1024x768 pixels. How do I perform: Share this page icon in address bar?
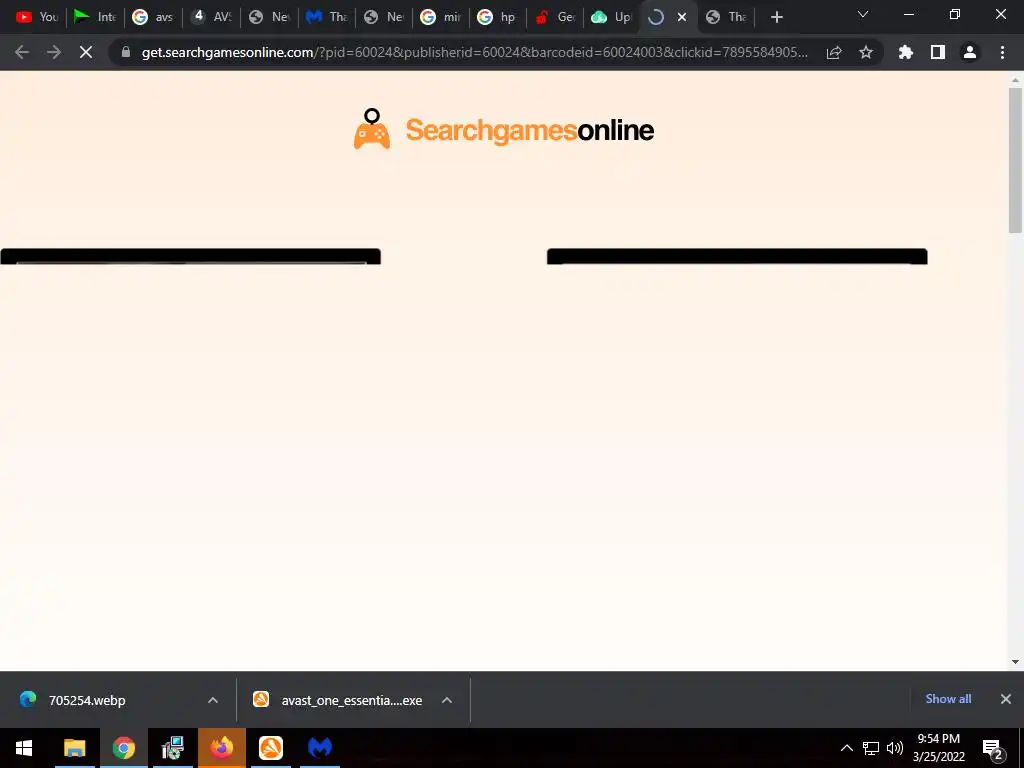(834, 52)
